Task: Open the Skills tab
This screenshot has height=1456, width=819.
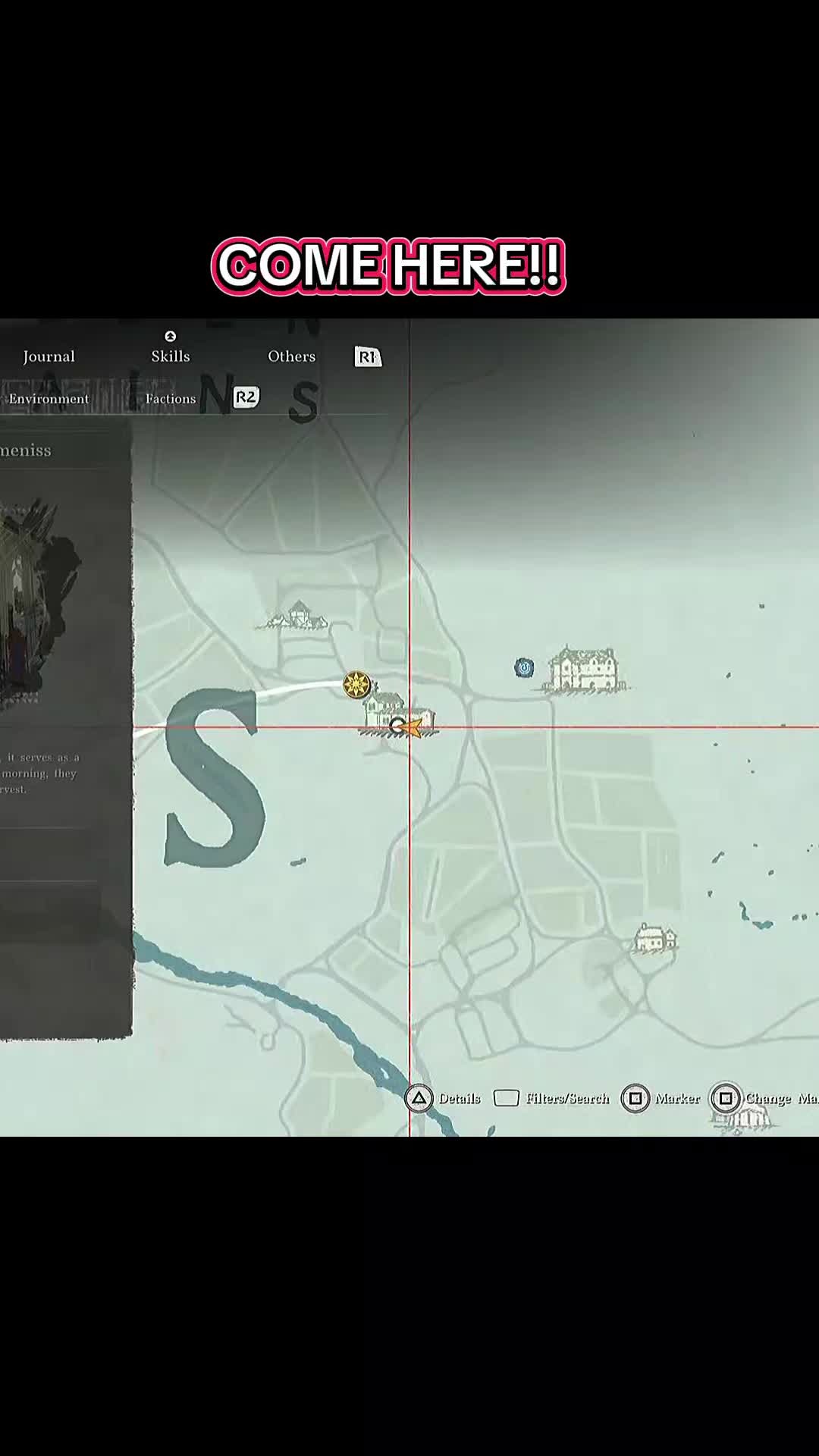Action: pyautogui.click(x=171, y=356)
